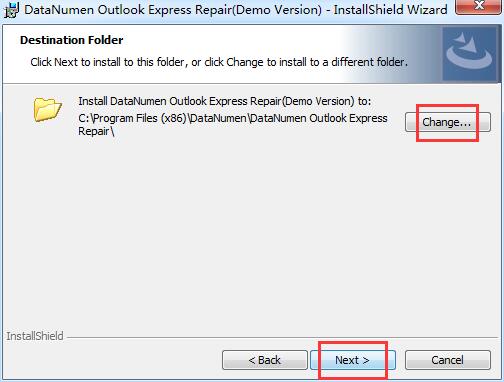This screenshot has width=504, height=382.
Task: Click the window title bar text
Action: point(236,10)
